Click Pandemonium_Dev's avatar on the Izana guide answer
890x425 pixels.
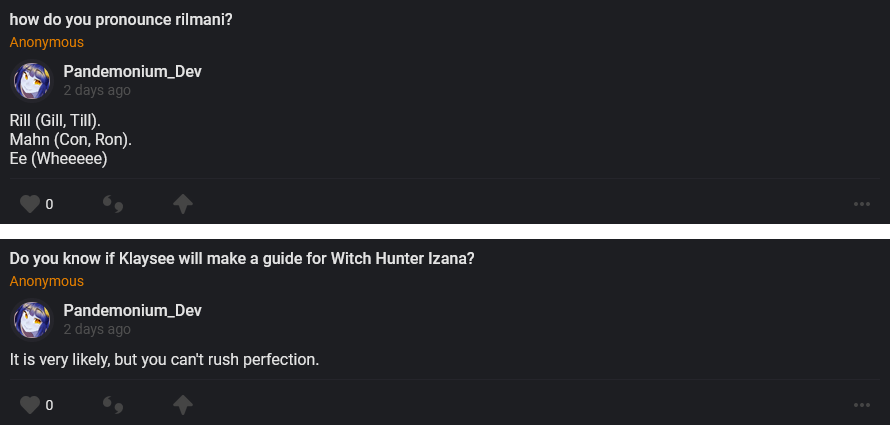tap(31, 319)
